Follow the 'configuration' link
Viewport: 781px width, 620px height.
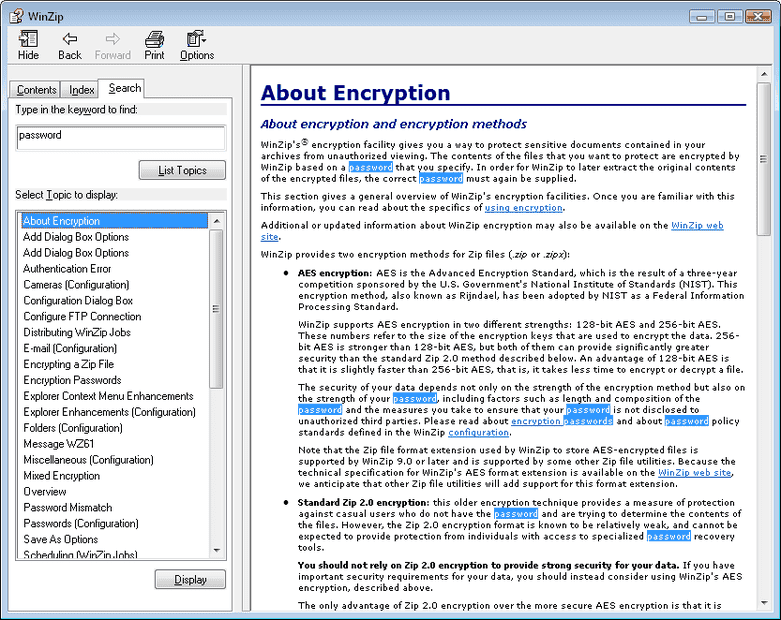(478, 432)
